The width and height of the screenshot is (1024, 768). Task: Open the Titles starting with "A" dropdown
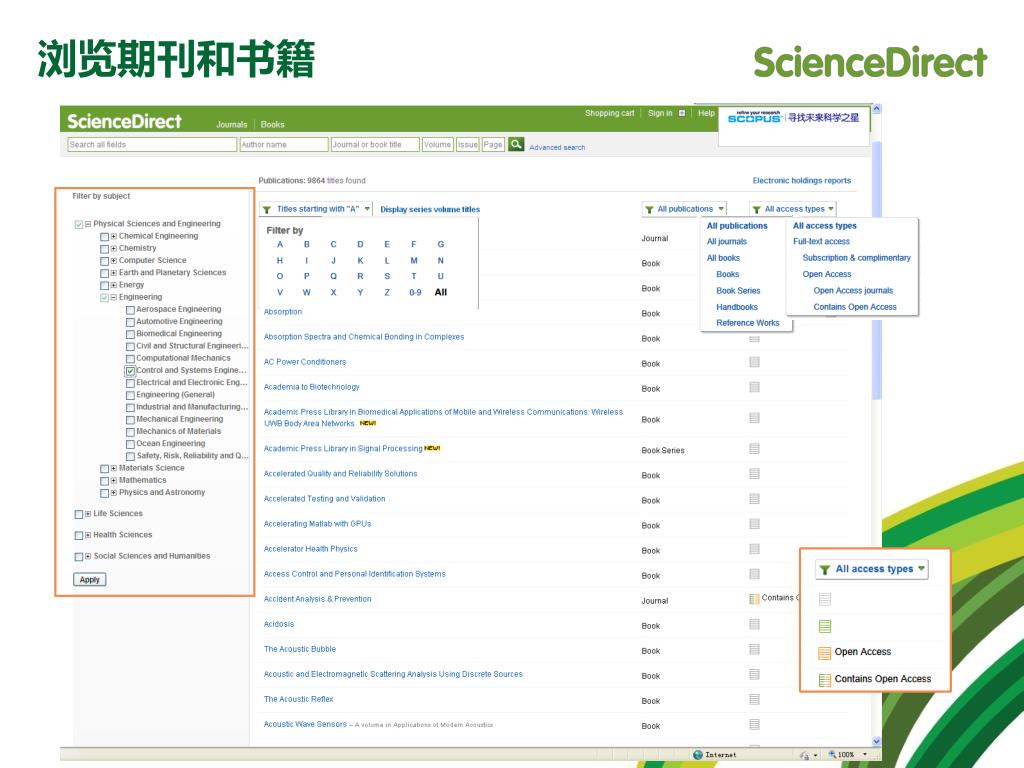(x=316, y=209)
